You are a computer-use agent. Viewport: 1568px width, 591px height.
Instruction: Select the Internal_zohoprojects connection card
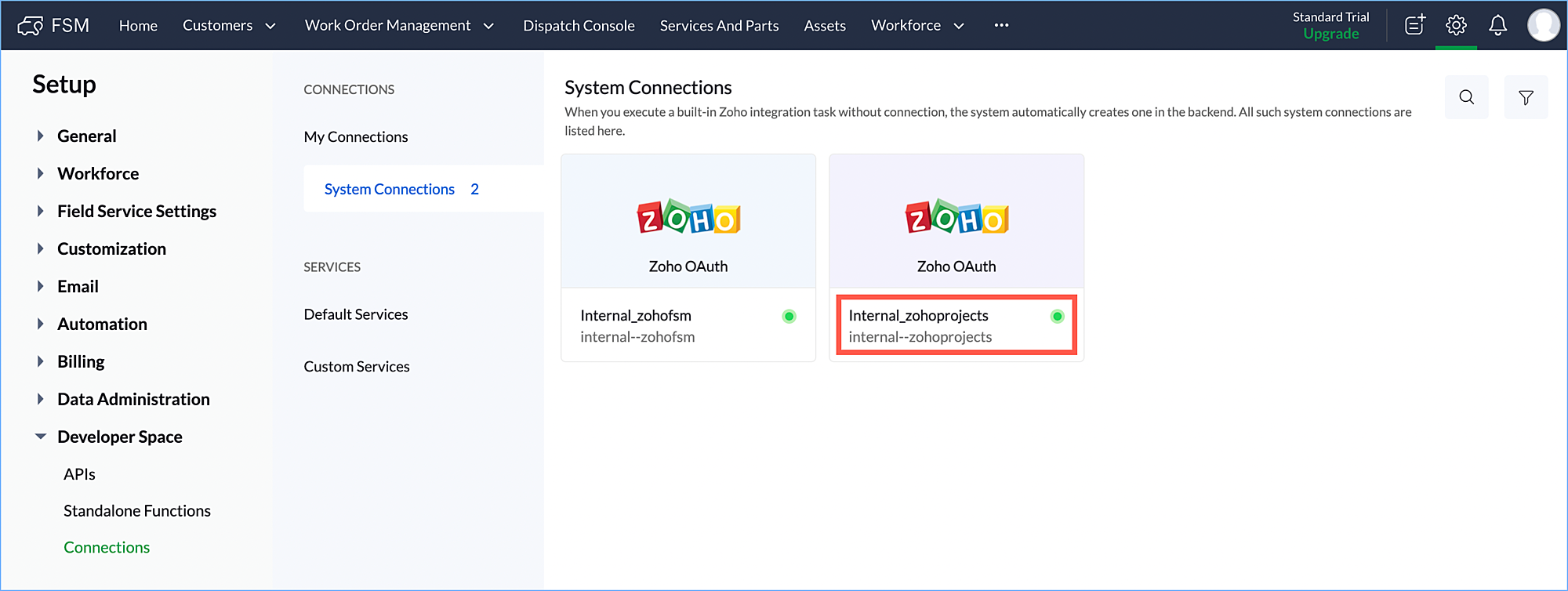point(956,325)
